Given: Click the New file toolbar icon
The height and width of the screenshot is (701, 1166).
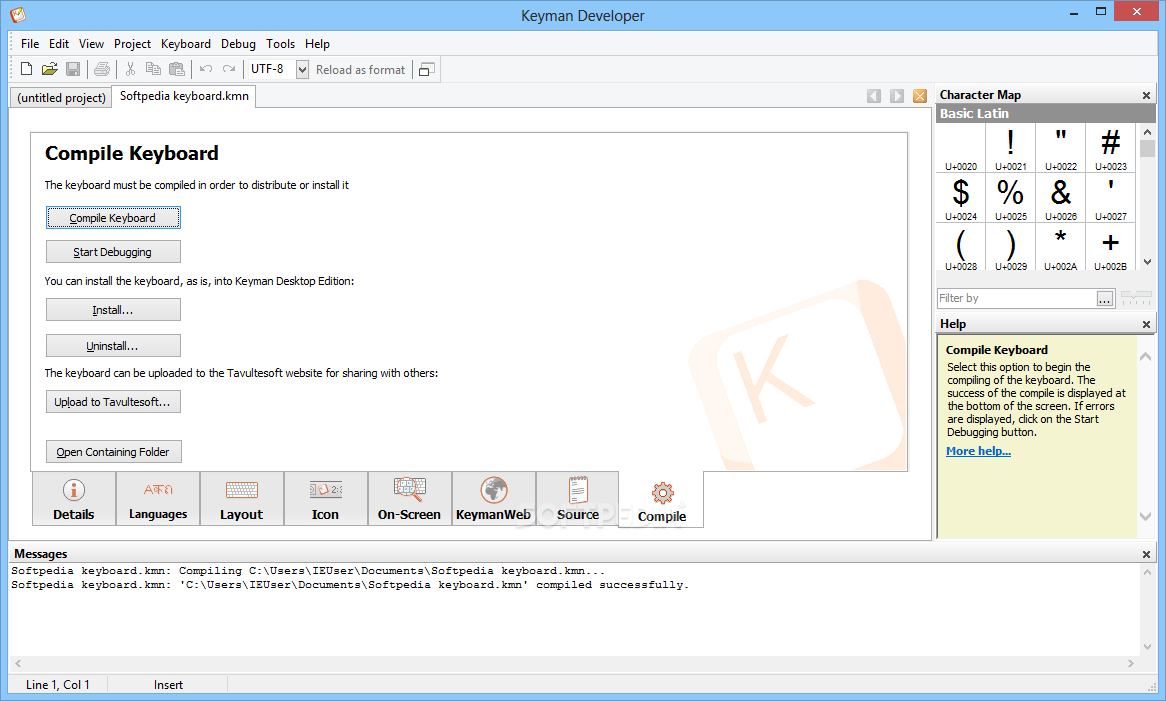Looking at the screenshot, I should 26,69.
